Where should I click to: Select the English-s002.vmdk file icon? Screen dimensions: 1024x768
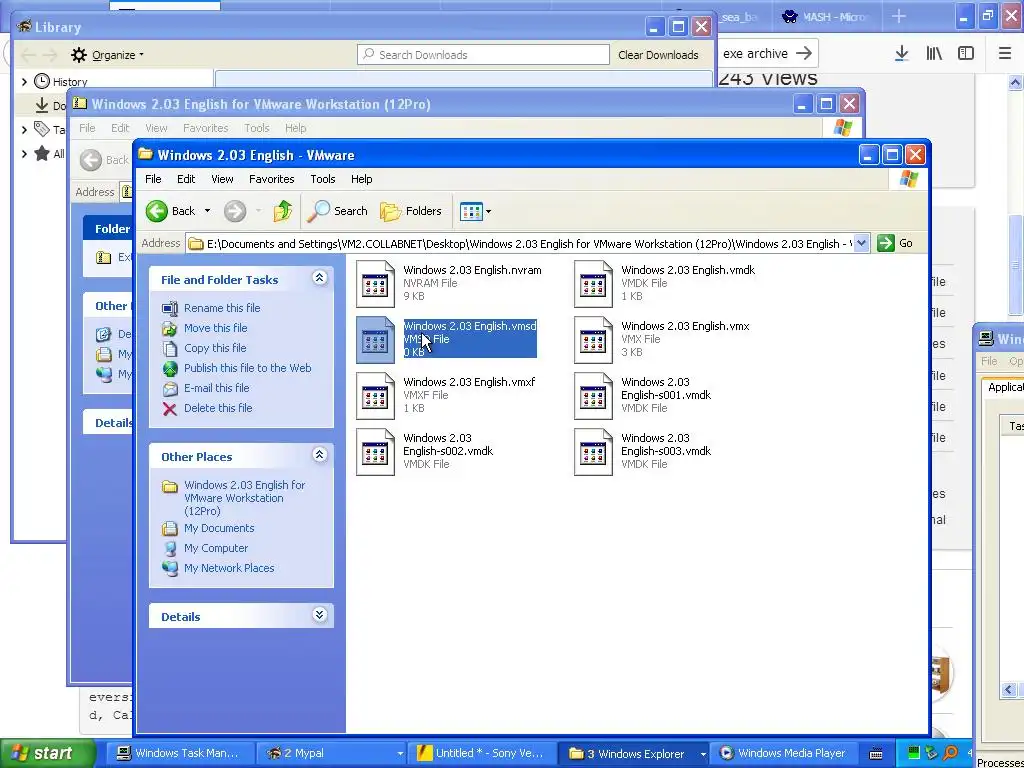coord(376,452)
